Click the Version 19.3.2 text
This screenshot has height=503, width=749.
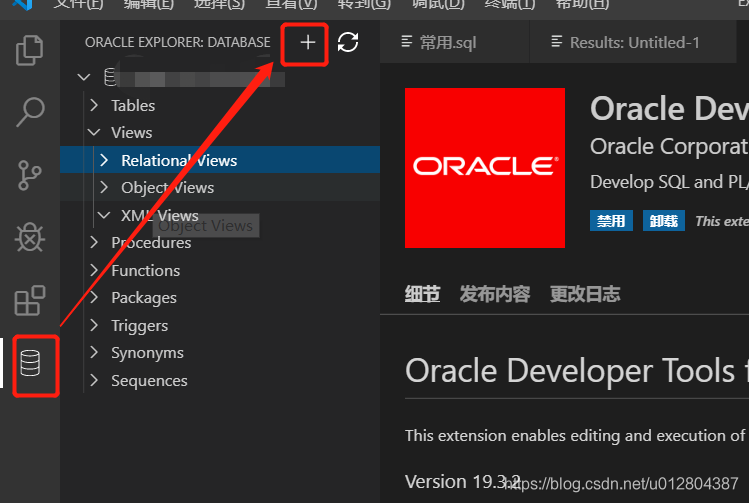click(462, 482)
